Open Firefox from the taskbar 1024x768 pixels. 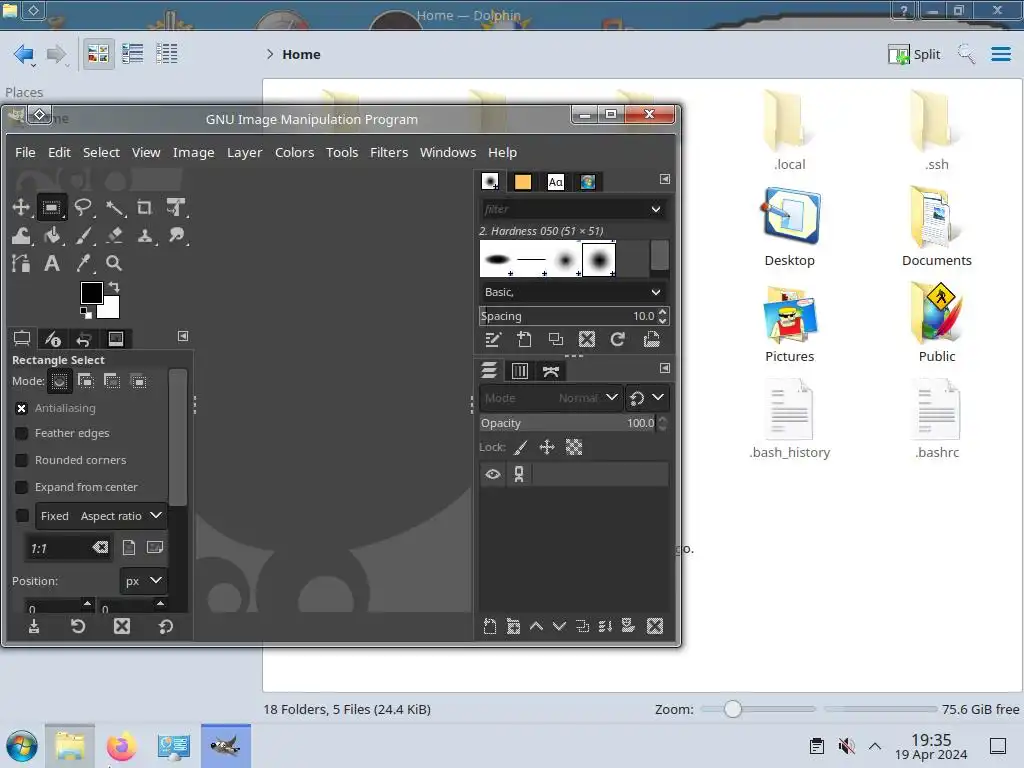coord(121,746)
